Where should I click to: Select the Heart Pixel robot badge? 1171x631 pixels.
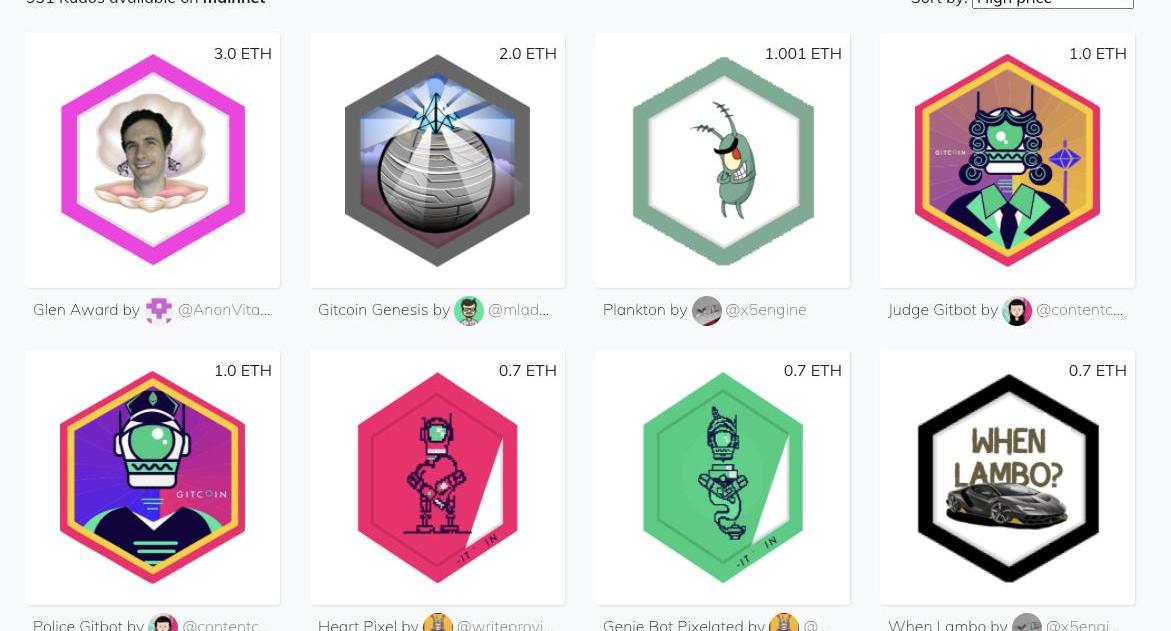[x=438, y=477]
